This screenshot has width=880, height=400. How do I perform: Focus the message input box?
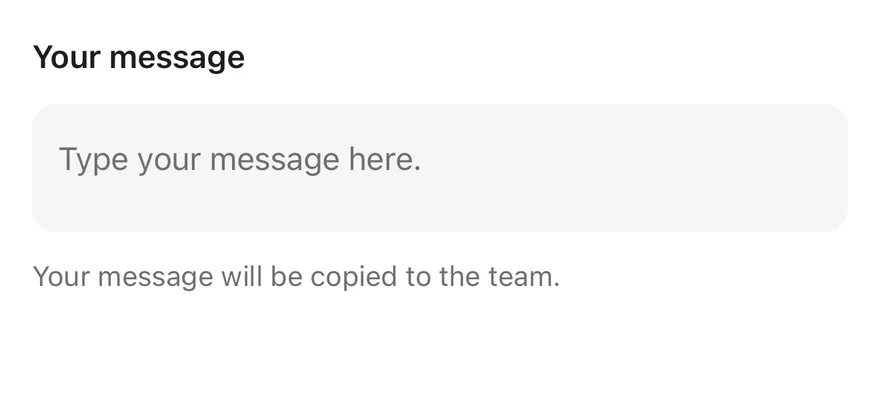click(439, 168)
